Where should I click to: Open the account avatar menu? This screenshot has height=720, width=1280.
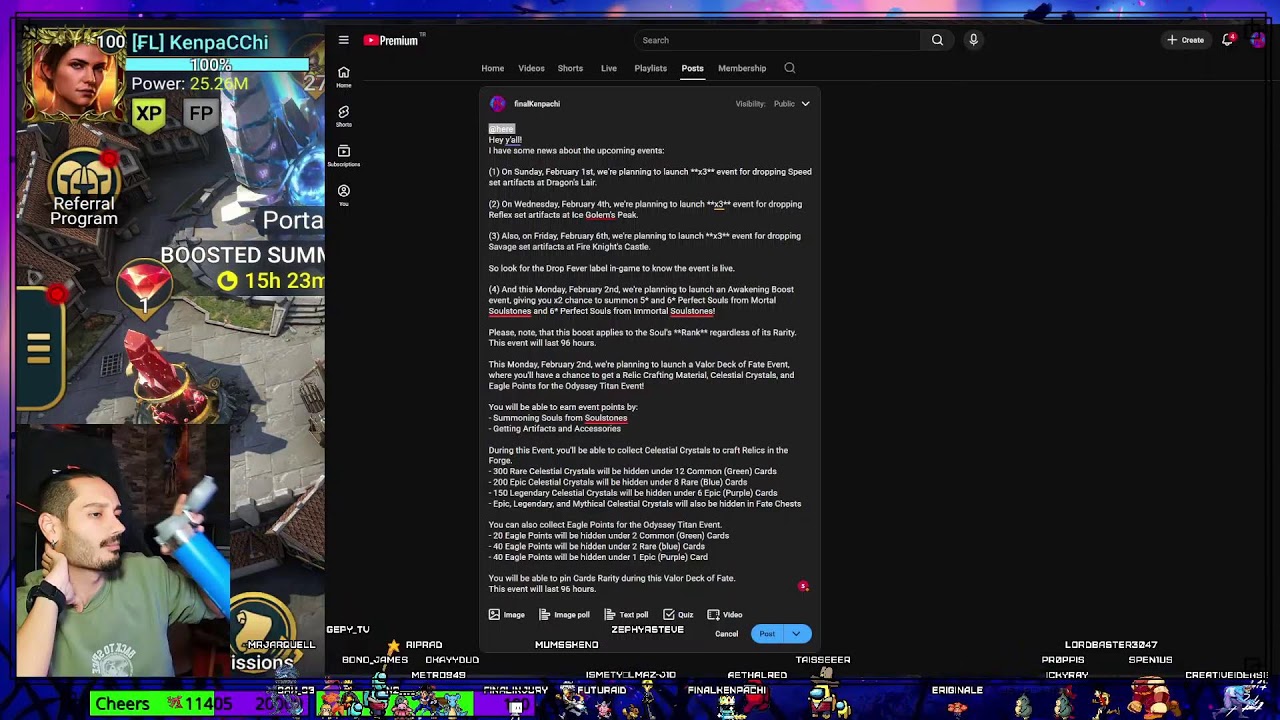1258,40
